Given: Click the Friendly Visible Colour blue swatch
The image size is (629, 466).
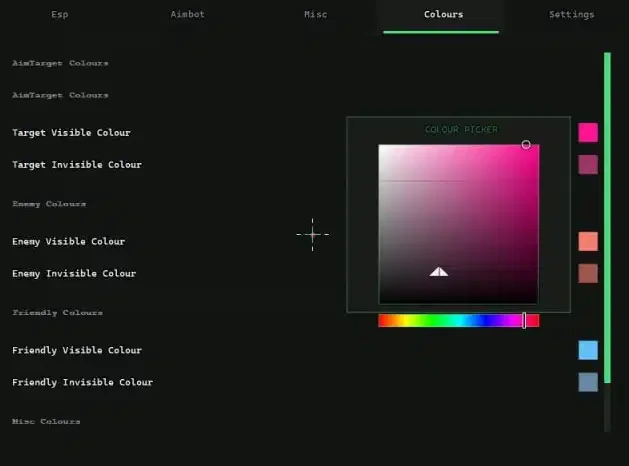Looking at the screenshot, I should point(588,350).
